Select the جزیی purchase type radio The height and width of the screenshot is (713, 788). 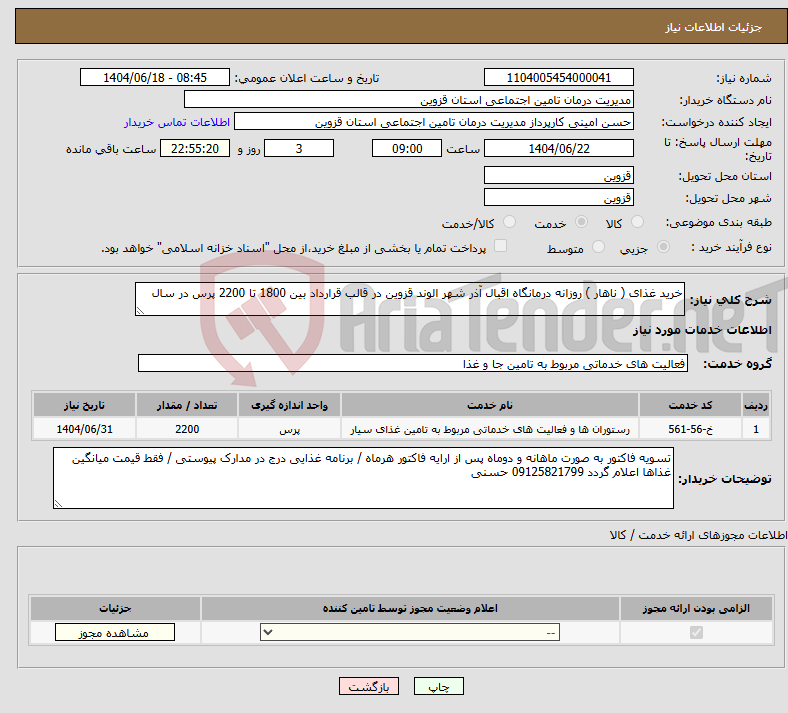(663, 247)
